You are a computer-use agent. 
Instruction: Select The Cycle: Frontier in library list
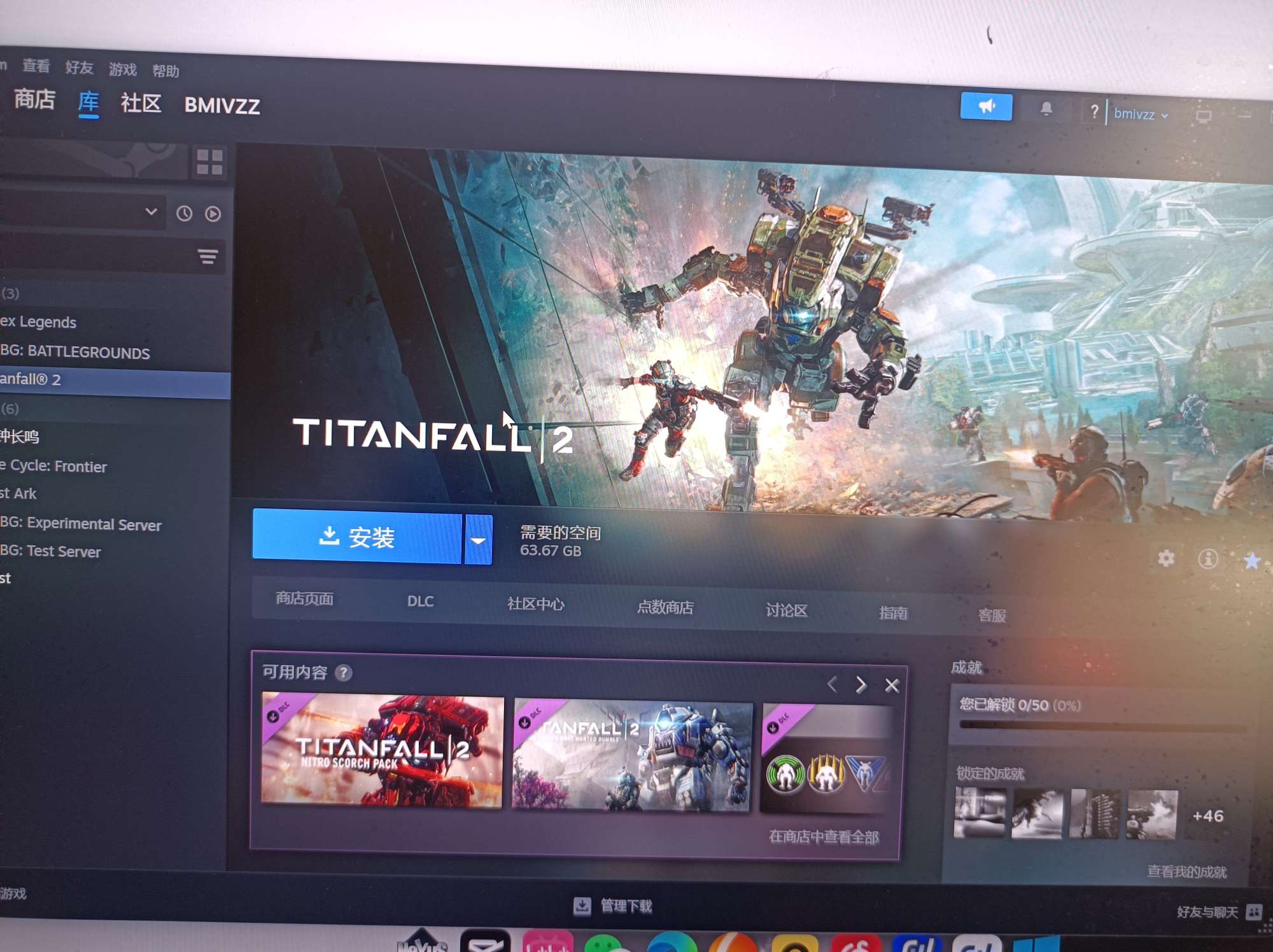(x=115, y=466)
